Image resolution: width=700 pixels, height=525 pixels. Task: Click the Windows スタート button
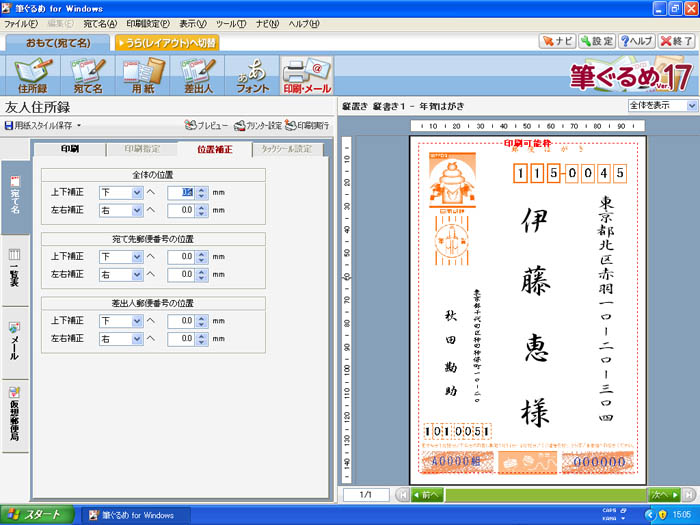37,515
